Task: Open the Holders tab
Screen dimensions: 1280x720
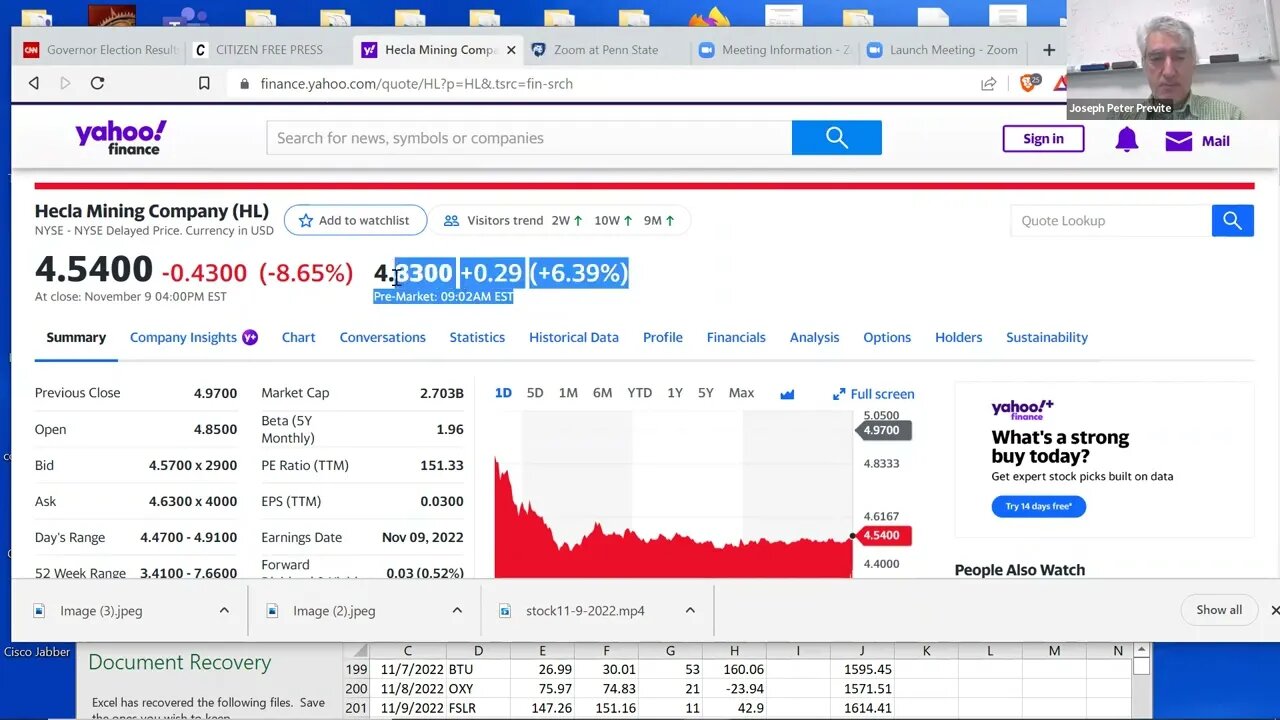Action: (959, 338)
